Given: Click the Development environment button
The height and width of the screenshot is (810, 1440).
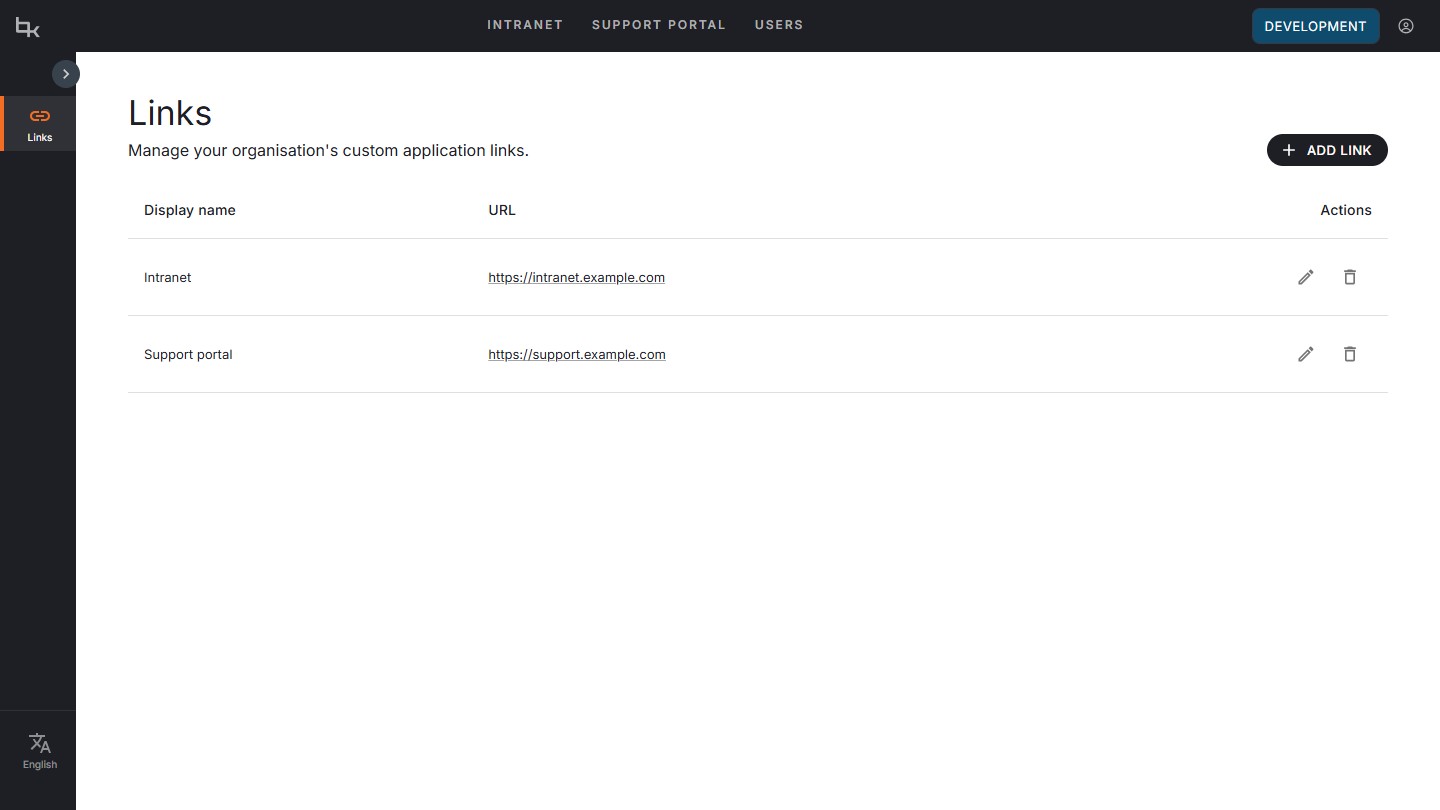Looking at the screenshot, I should (x=1315, y=26).
